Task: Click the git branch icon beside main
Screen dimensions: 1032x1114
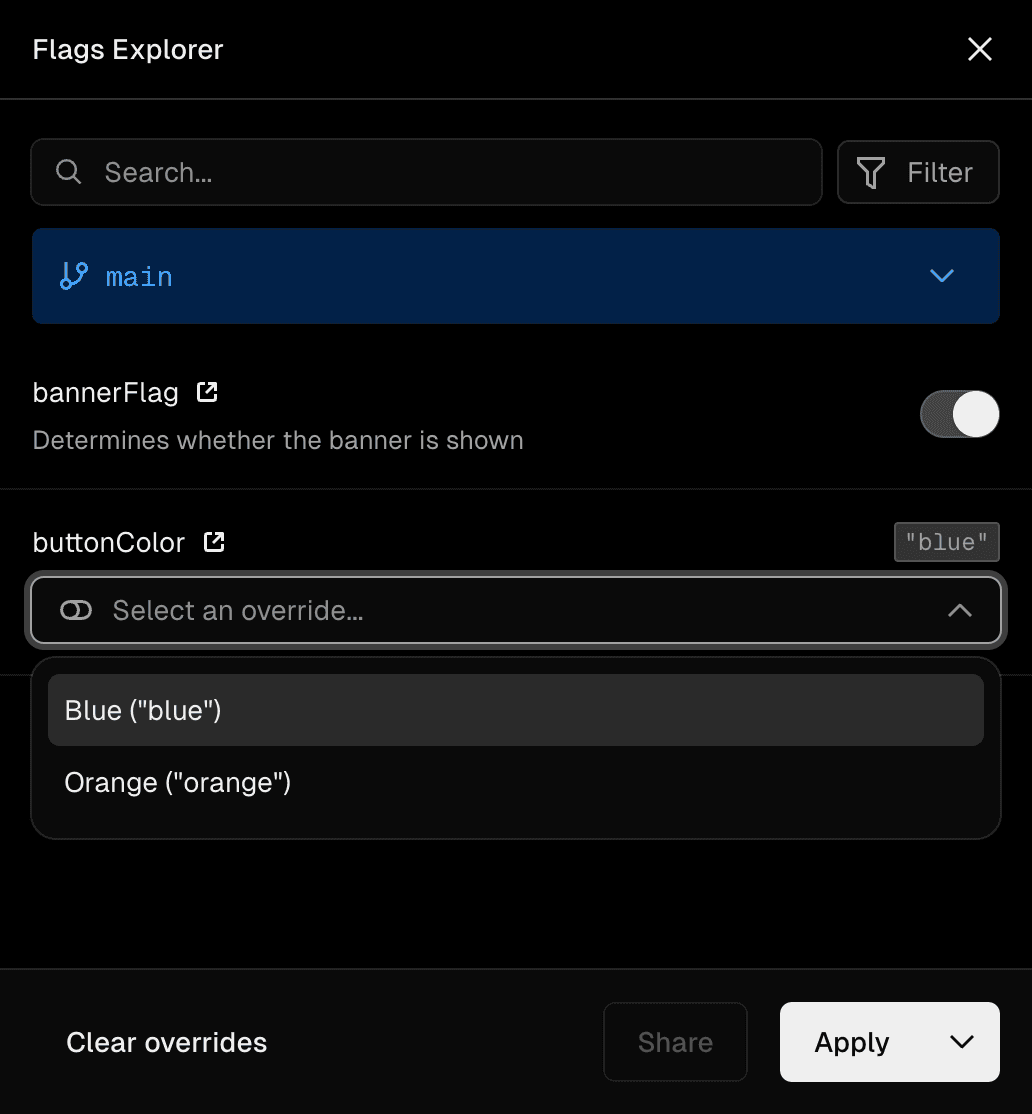Action: [72, 276]
